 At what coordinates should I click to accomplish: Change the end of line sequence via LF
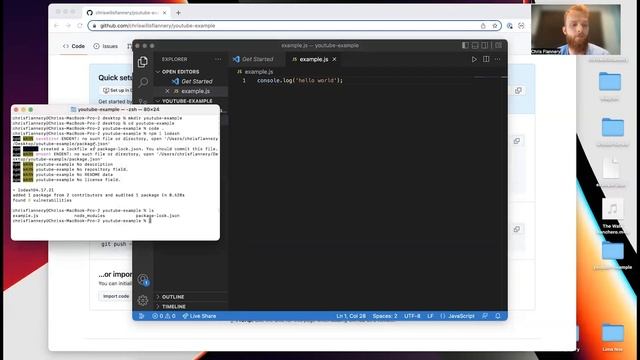430,316
